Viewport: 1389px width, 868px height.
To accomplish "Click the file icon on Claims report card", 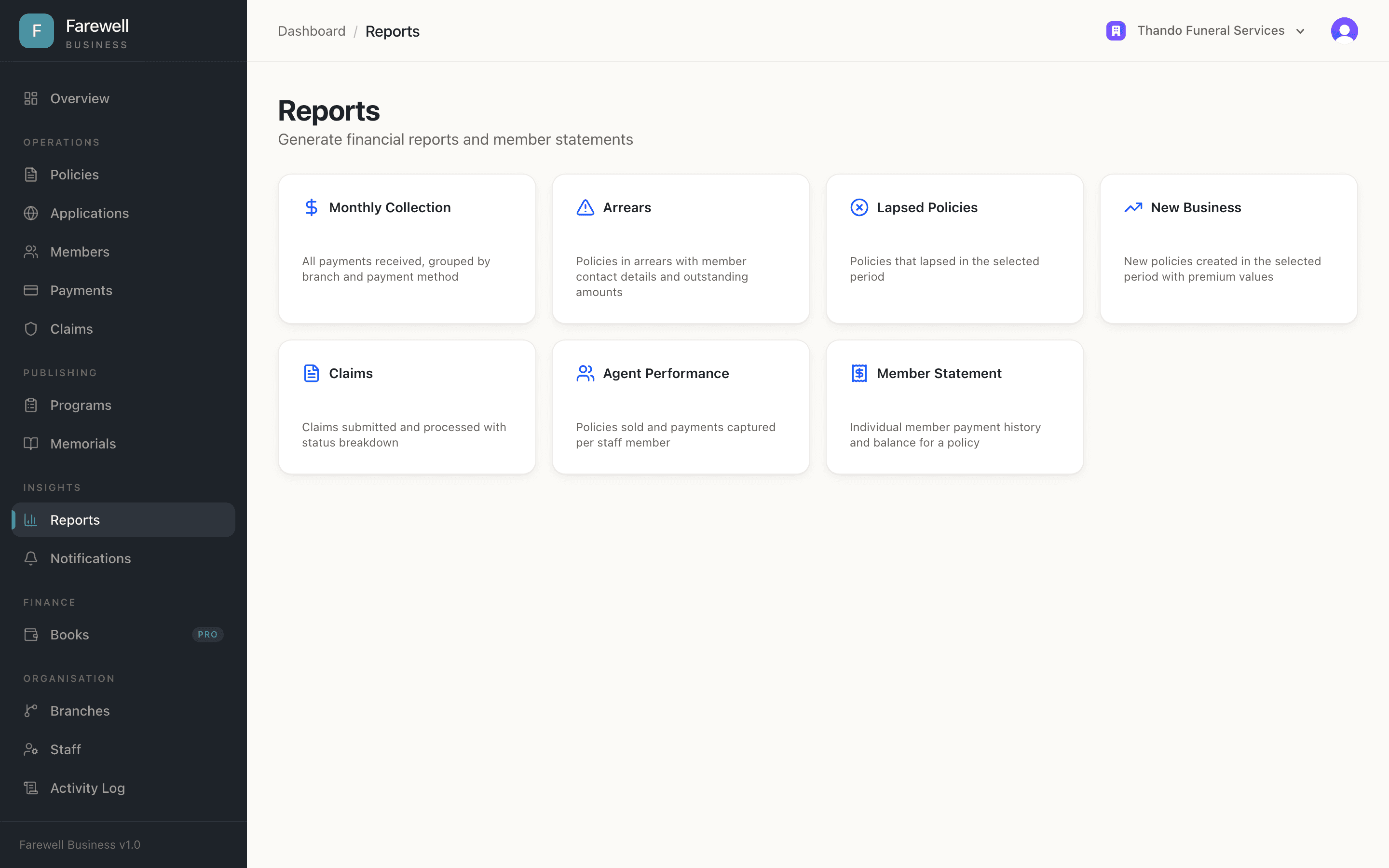I will (x=311, y=373).
